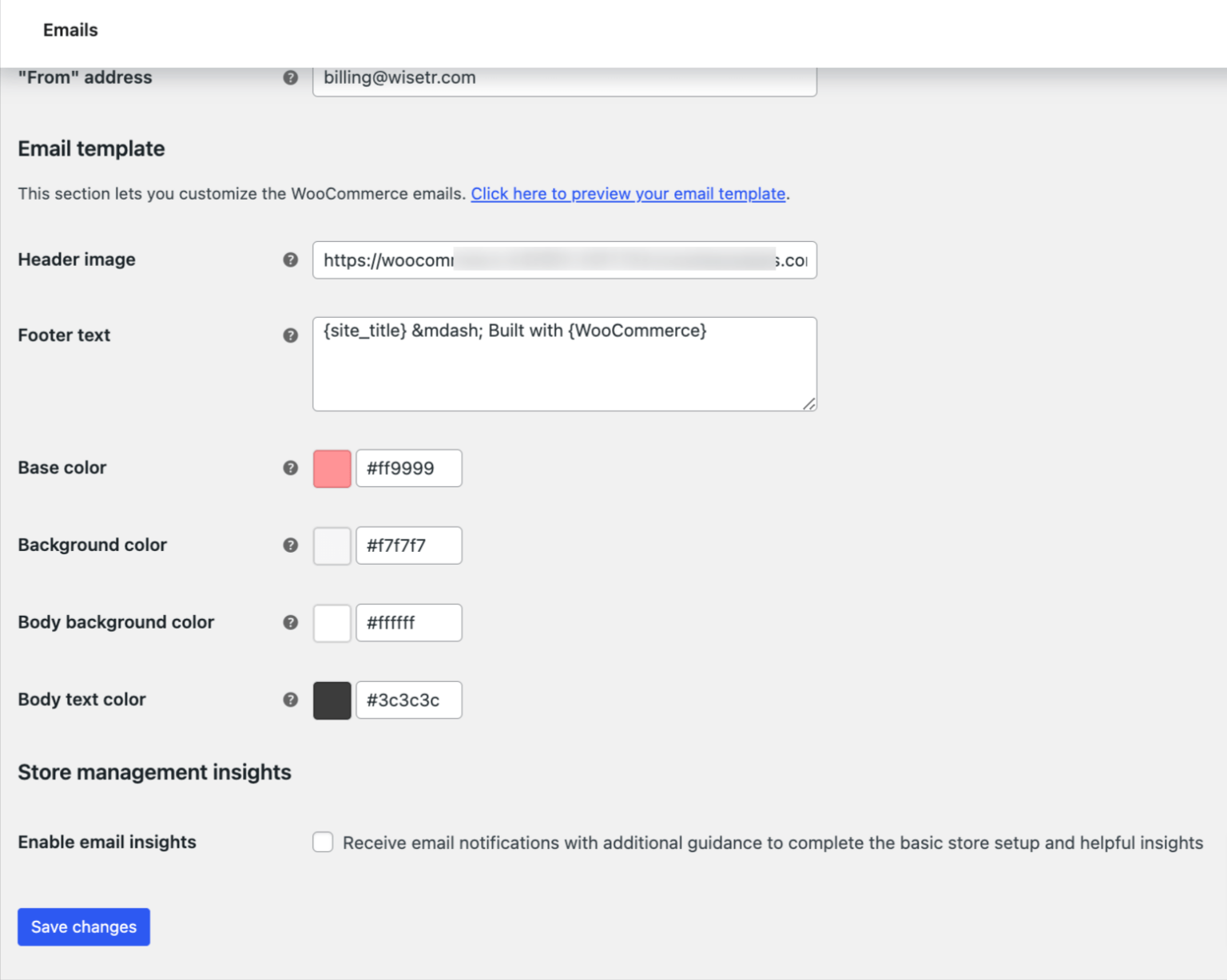Open the email template preview link

click(628, 193)
